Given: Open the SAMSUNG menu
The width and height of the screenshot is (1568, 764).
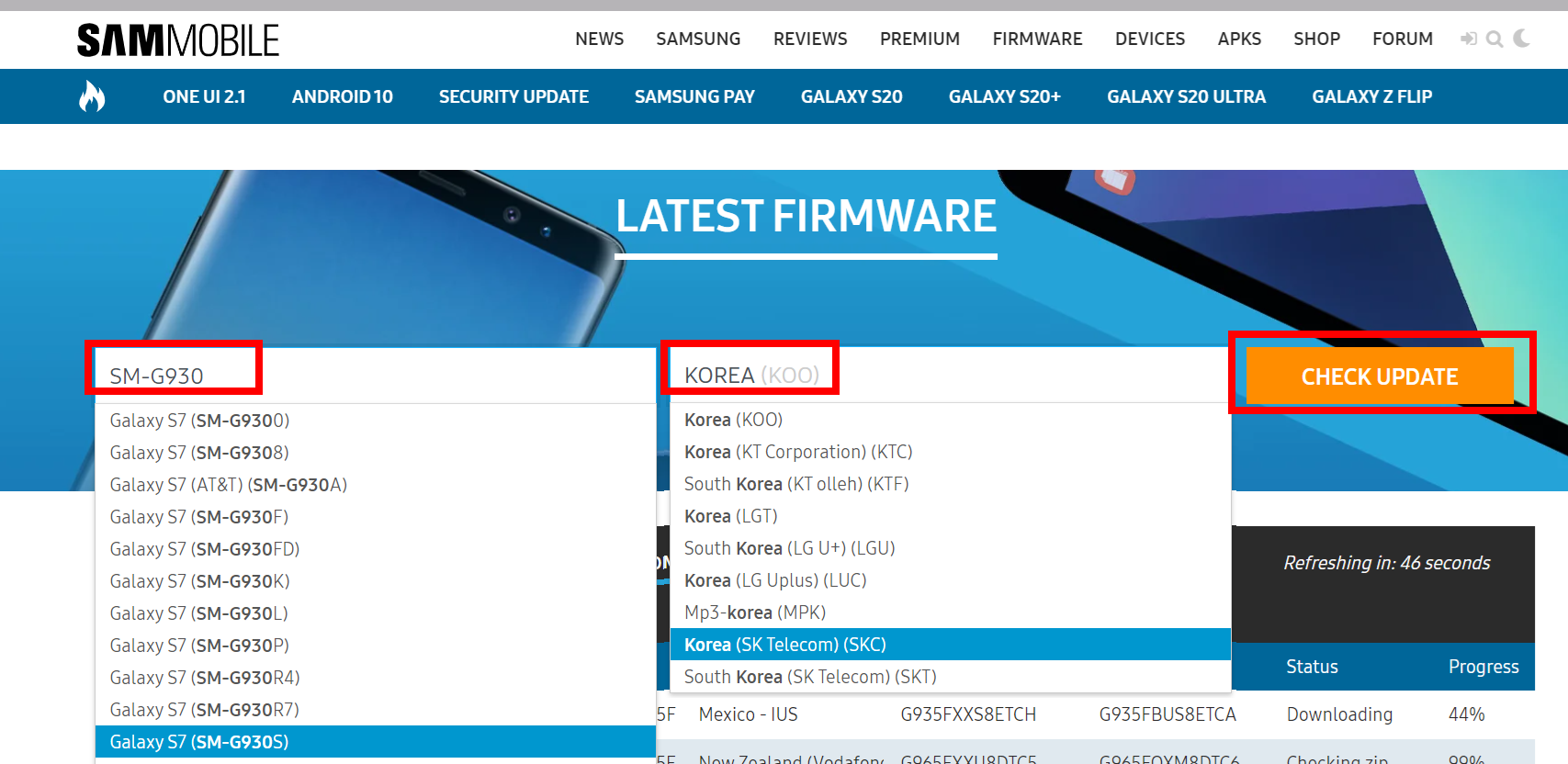Looking at the screenshot, I should (x=698, y=39).
